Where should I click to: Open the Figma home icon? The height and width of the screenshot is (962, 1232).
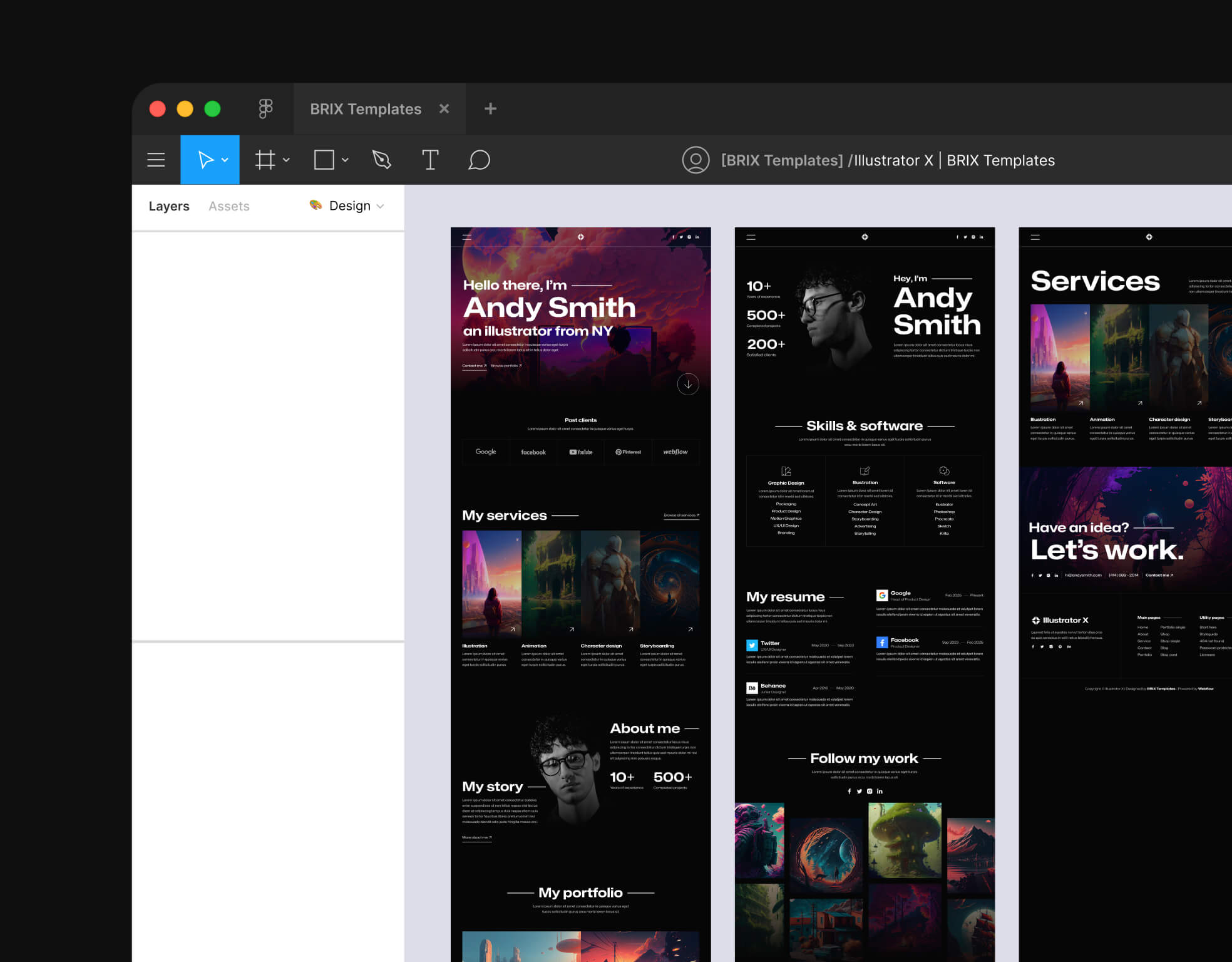[265, 108]
